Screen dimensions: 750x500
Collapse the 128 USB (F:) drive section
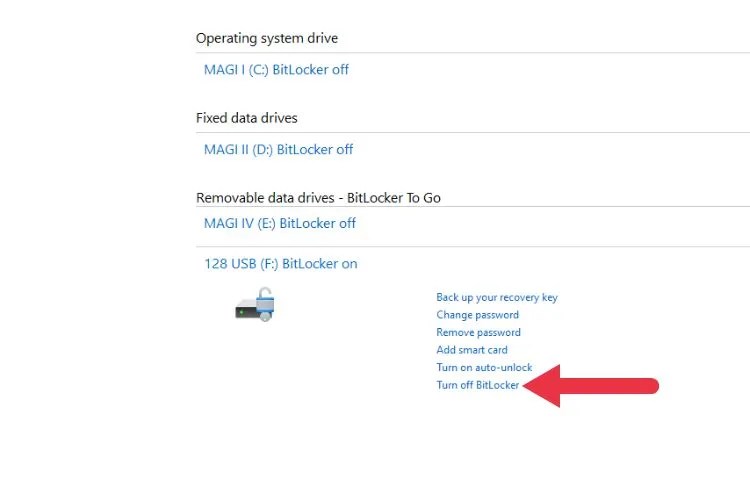pyautogui.click(x=280, y=264)
